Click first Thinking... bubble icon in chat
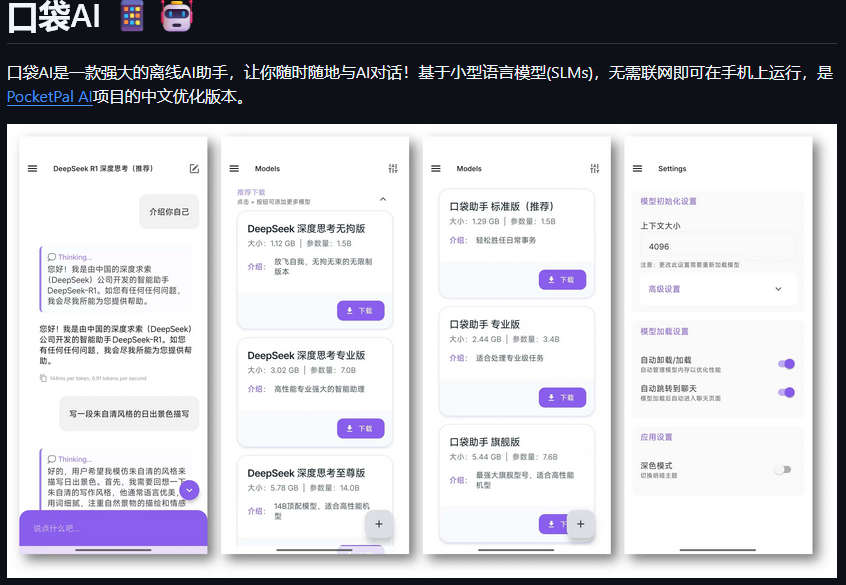This screenshot has height=585, width=846. point(52,257)
